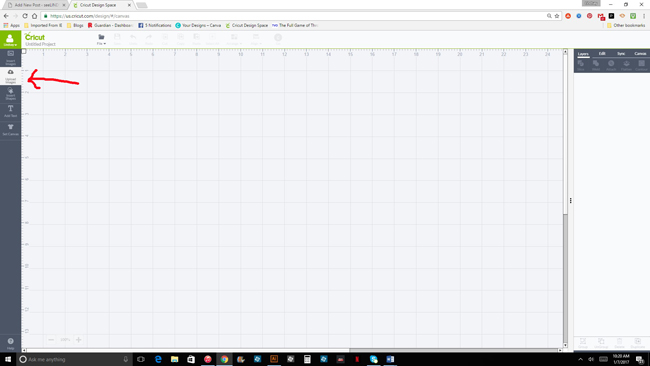This screenshot has height=366, width=650.
Task: Expand the Arrange dropdown in toolbar
Action: pyautogui.click(x=234, y=39)
